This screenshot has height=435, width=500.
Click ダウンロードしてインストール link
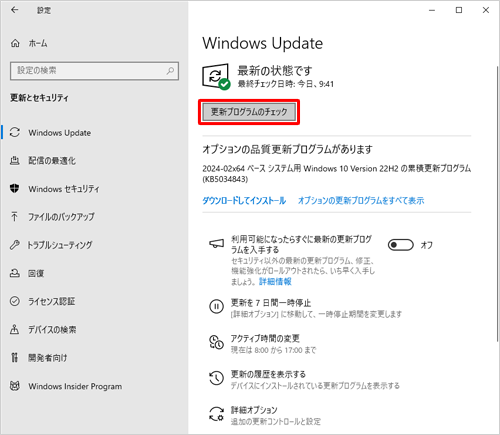pyautogui.click(x=244, y=200)
